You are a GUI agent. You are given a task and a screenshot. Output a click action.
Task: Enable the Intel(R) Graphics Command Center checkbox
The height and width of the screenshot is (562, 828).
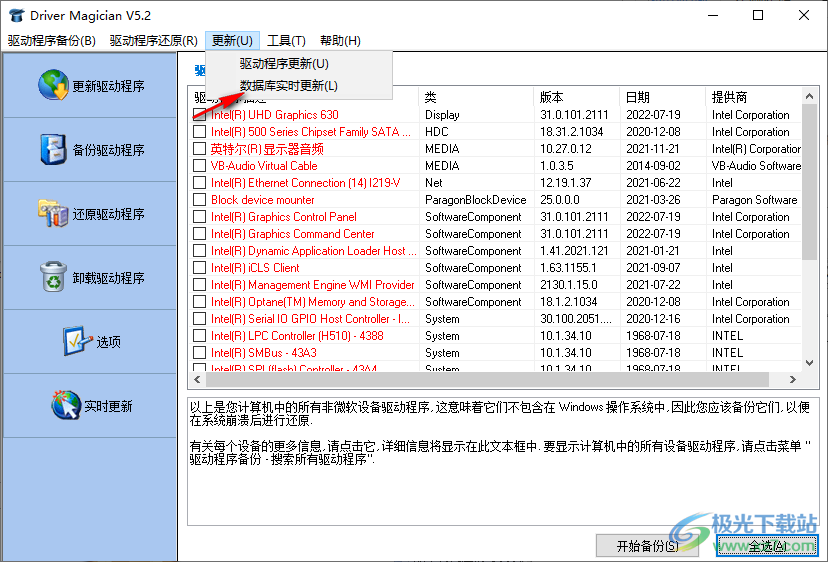pyautogui.click(x=200, y=233)
